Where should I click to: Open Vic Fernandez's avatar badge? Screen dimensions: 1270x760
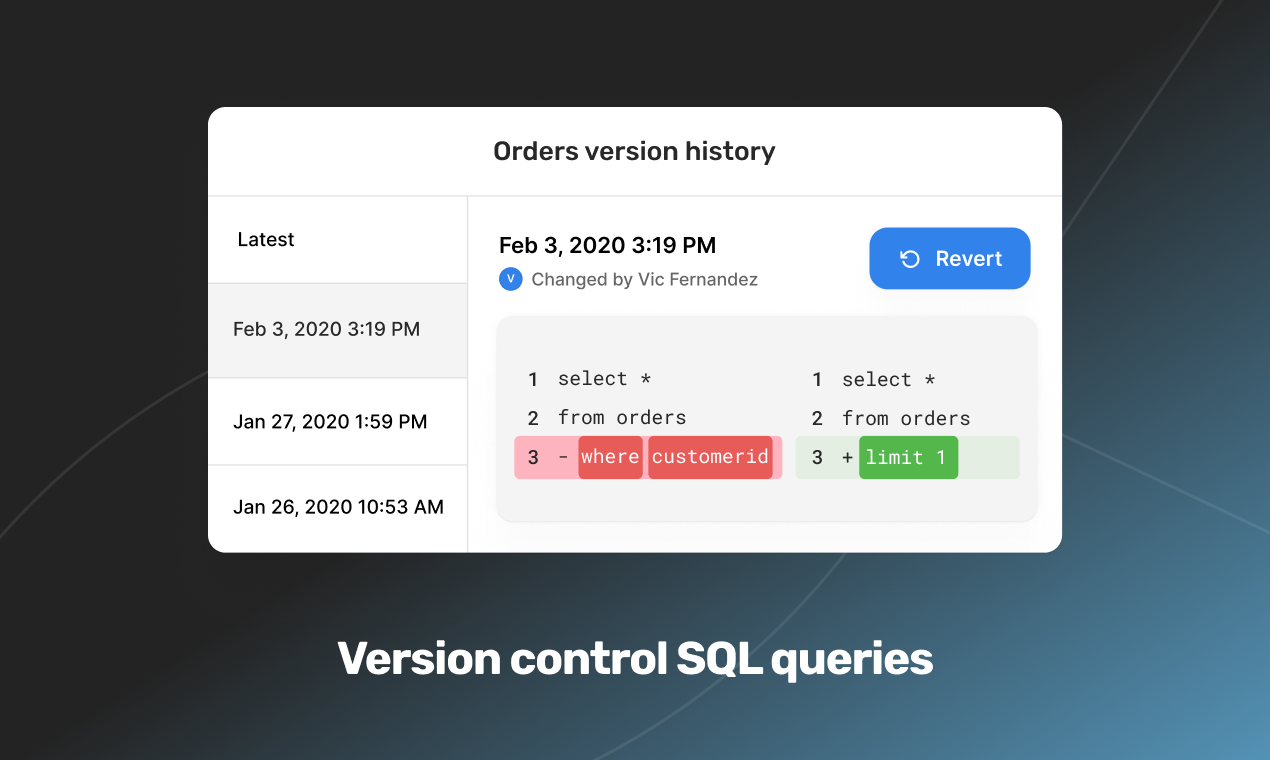pos(511,279)
